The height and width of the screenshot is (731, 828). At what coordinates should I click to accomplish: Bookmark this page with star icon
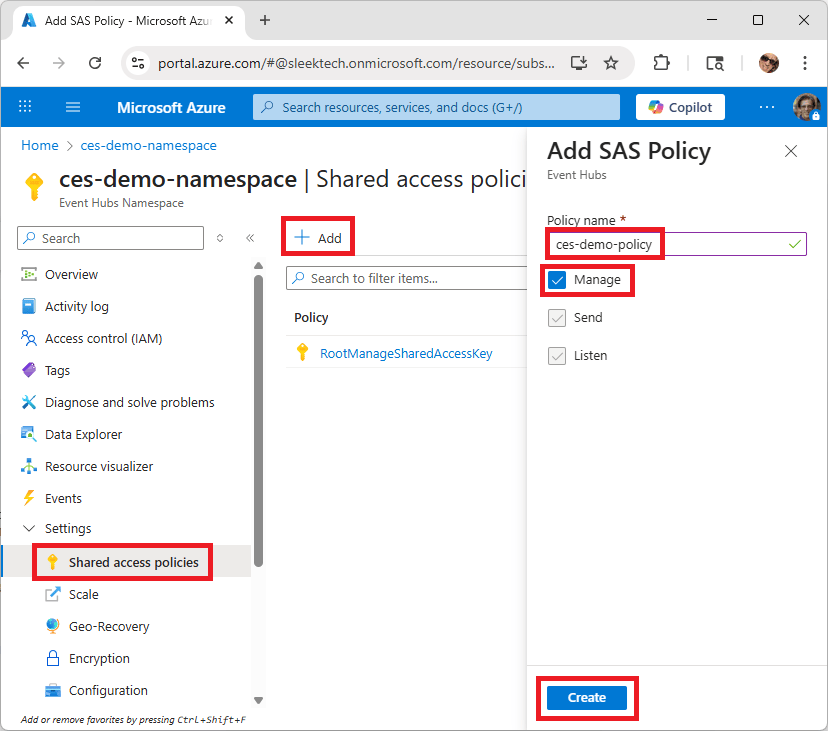(611, 63)
